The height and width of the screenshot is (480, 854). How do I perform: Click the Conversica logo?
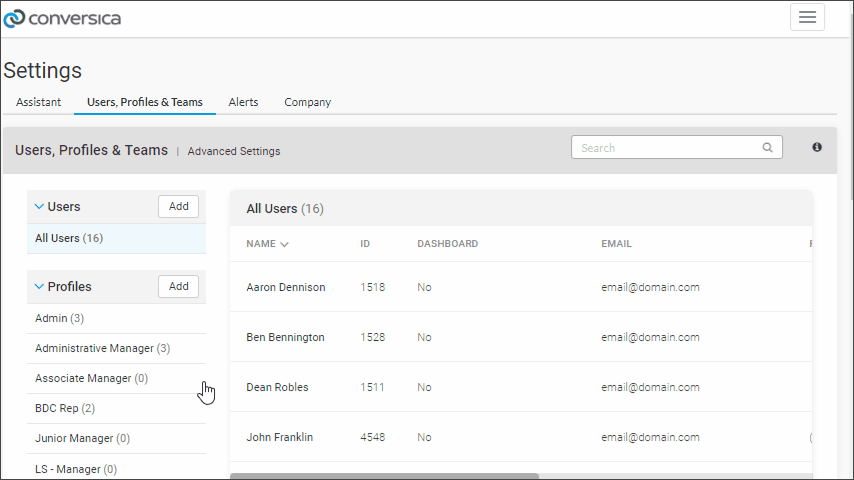(62, 19)
